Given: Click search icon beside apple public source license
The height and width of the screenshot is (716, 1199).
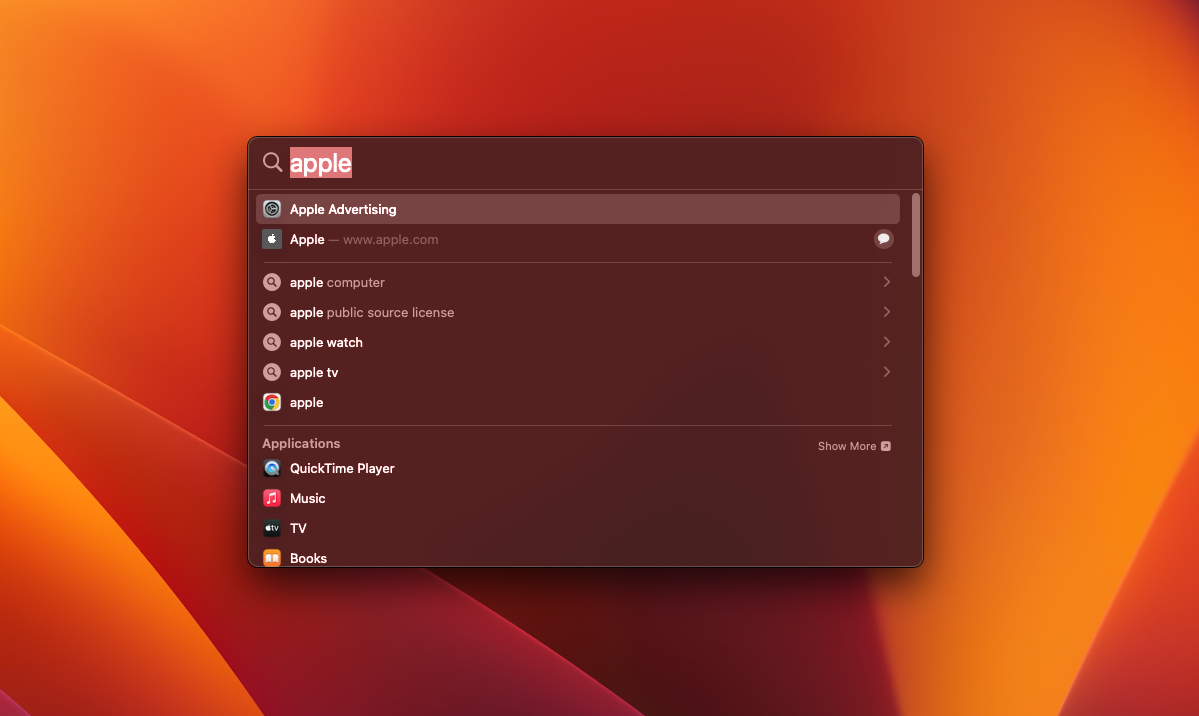Looking at the screenshot, I should click(x=271, y=312).
